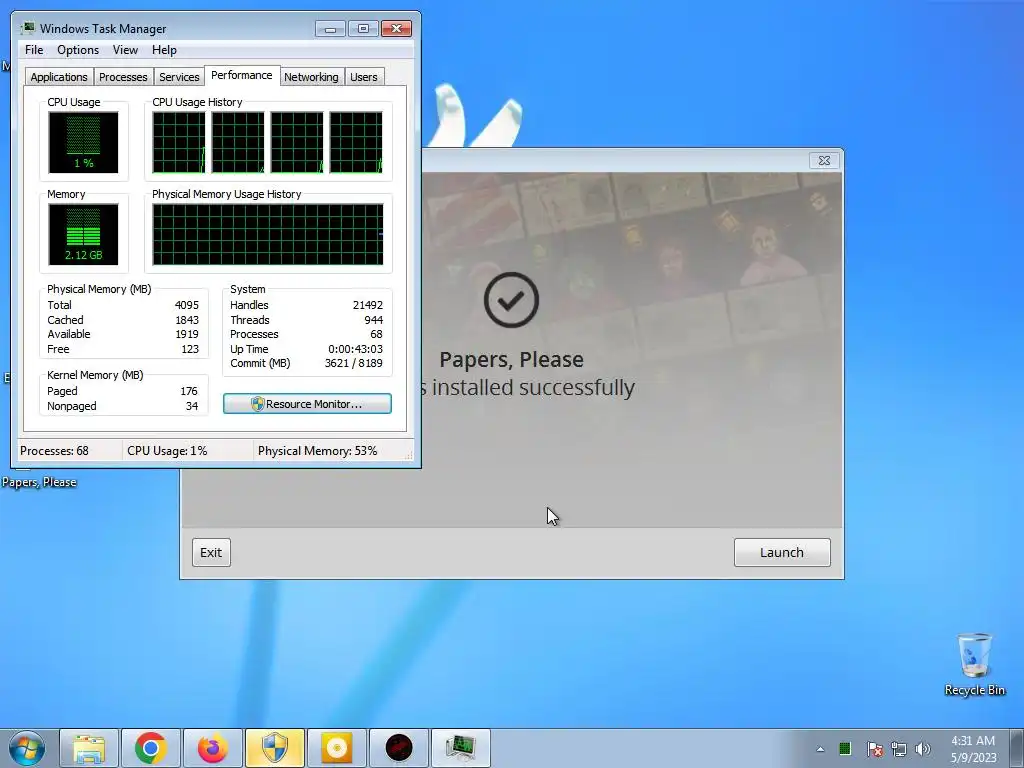Click the Total physical memory value 4095

187,305
